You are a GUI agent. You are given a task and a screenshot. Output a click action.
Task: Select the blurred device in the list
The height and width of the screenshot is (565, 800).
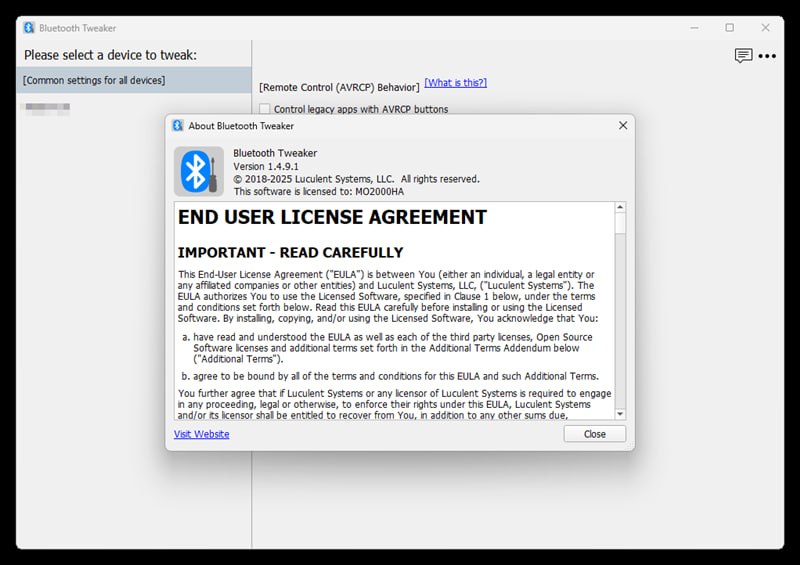46,107
